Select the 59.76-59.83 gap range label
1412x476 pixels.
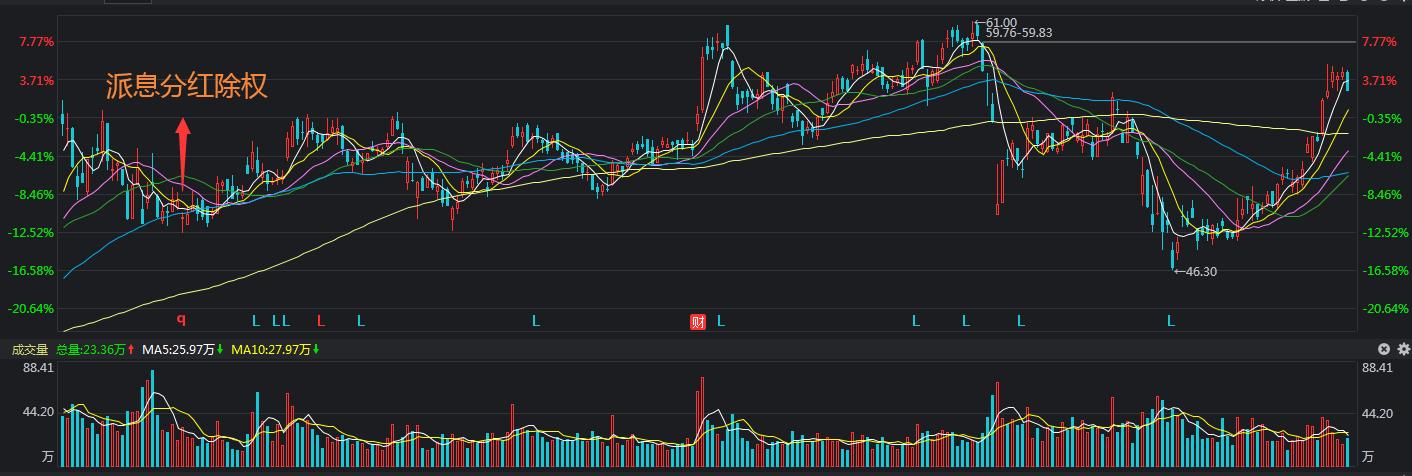[1018, 33]
